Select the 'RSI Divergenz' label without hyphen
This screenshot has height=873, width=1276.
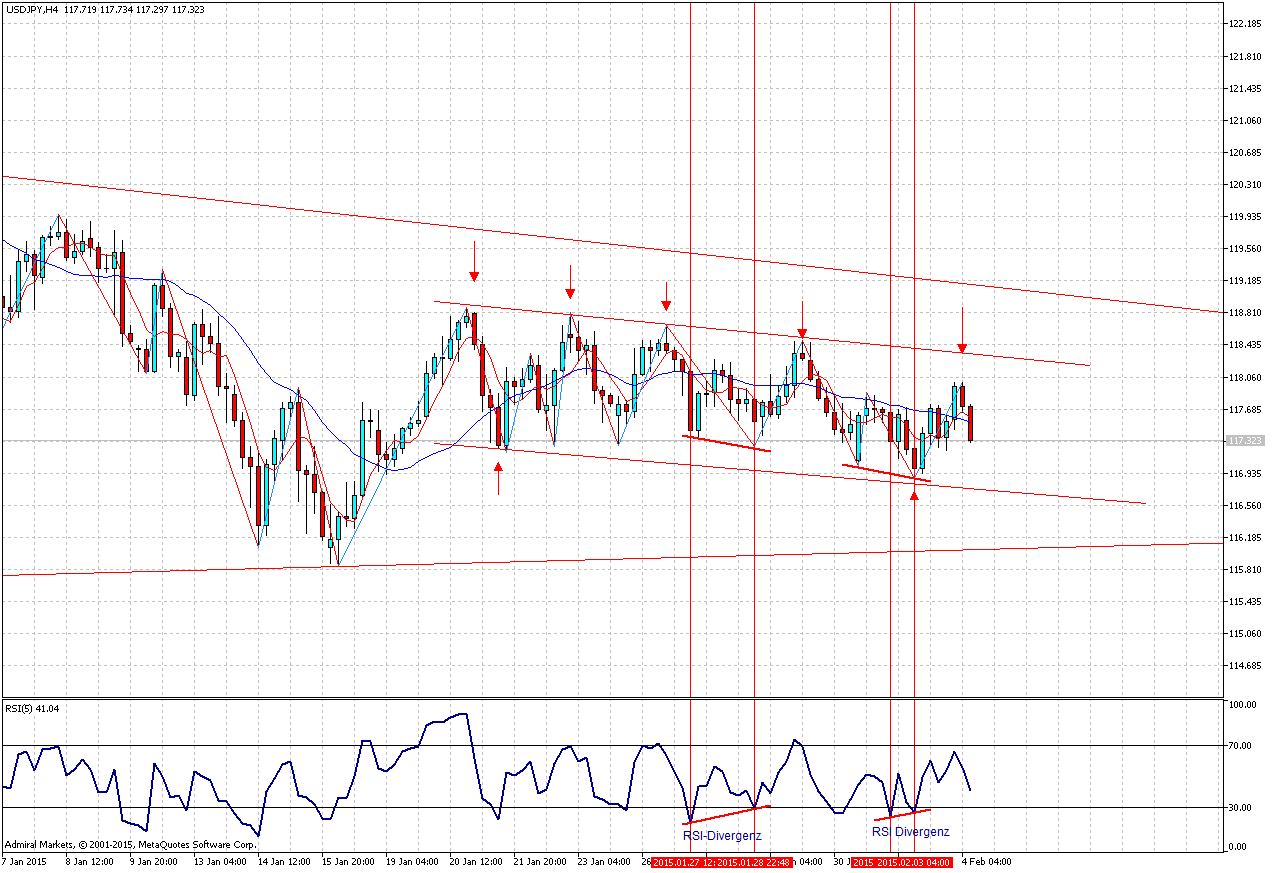[x=910, y=831]
